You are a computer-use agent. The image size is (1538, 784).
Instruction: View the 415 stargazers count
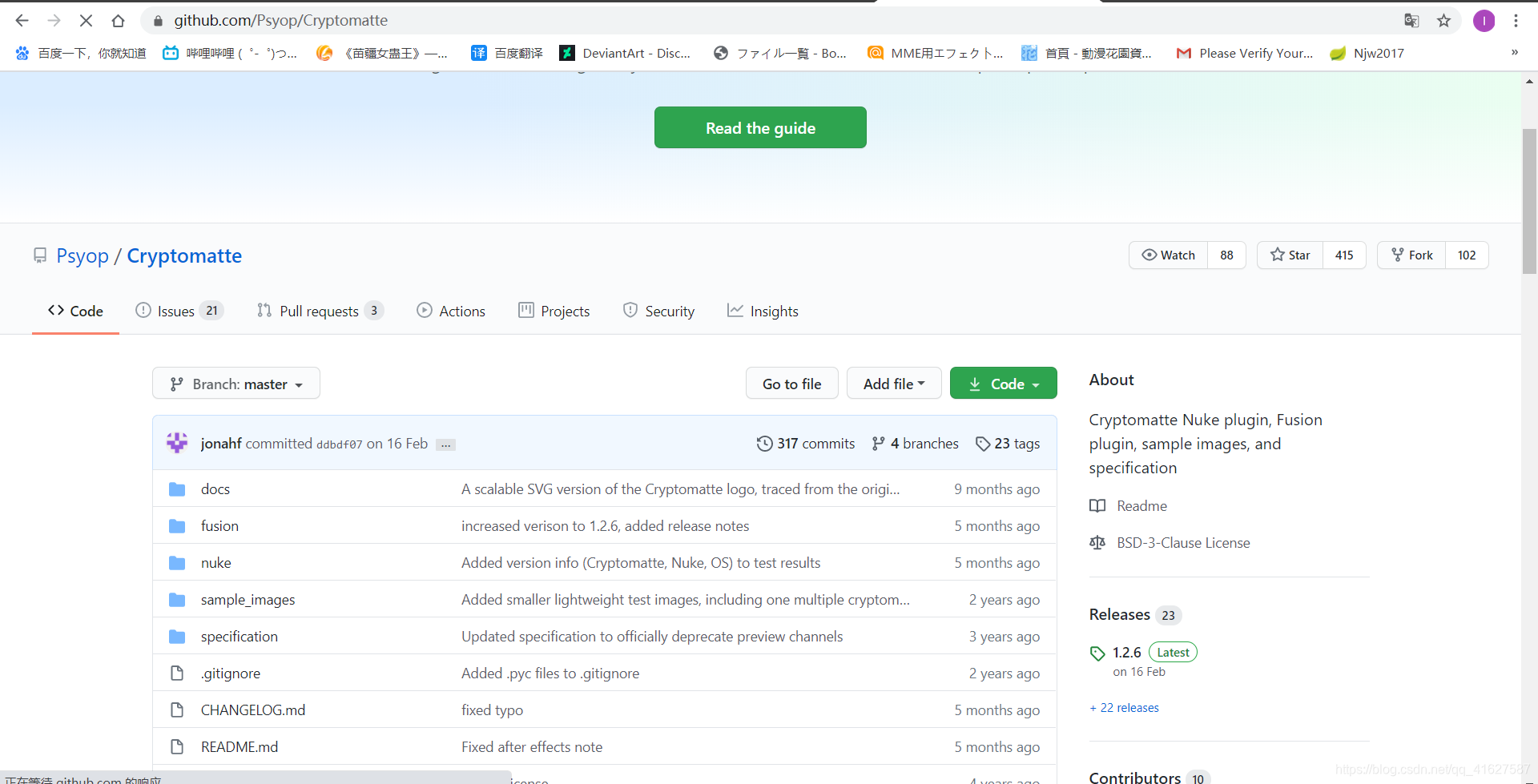tap(1344, 255)
